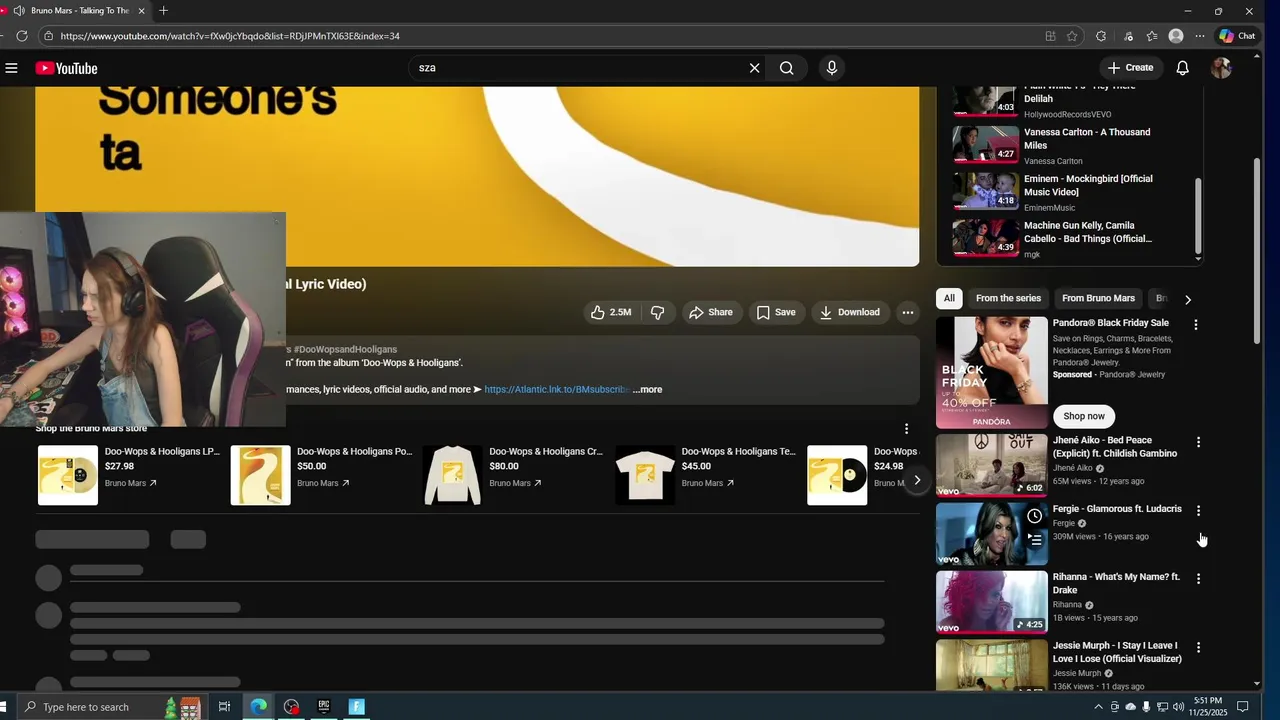Open options for Pandora Black Friday ad

pyautogui.click(x=1195, y=325)
